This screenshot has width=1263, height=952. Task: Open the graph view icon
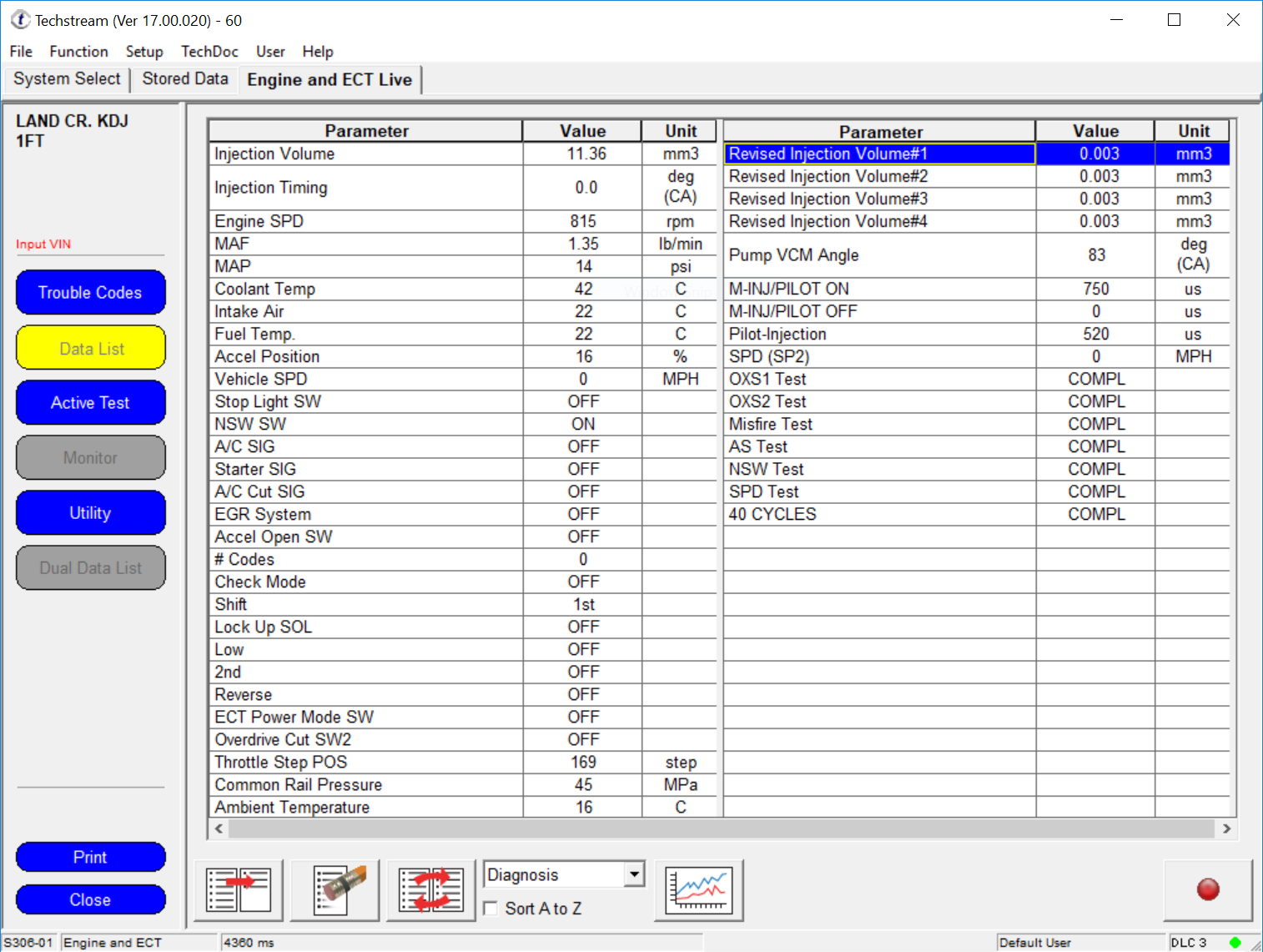click(699, 890)
